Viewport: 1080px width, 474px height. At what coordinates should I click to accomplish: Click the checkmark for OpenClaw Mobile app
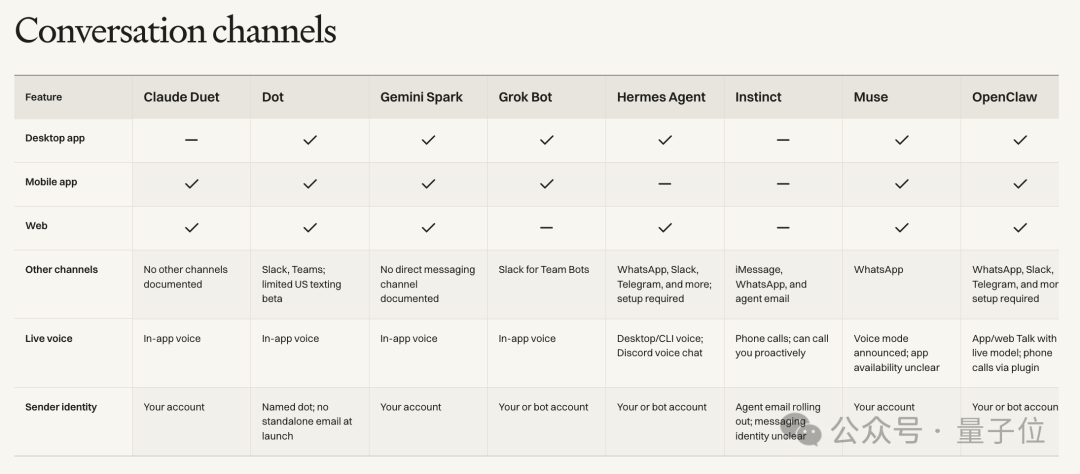click(1020, 184)
